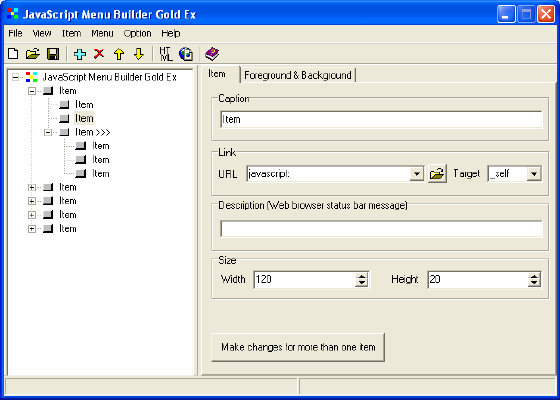Open the Target dropdown
The image size is (560, 400).
point(534,174)
